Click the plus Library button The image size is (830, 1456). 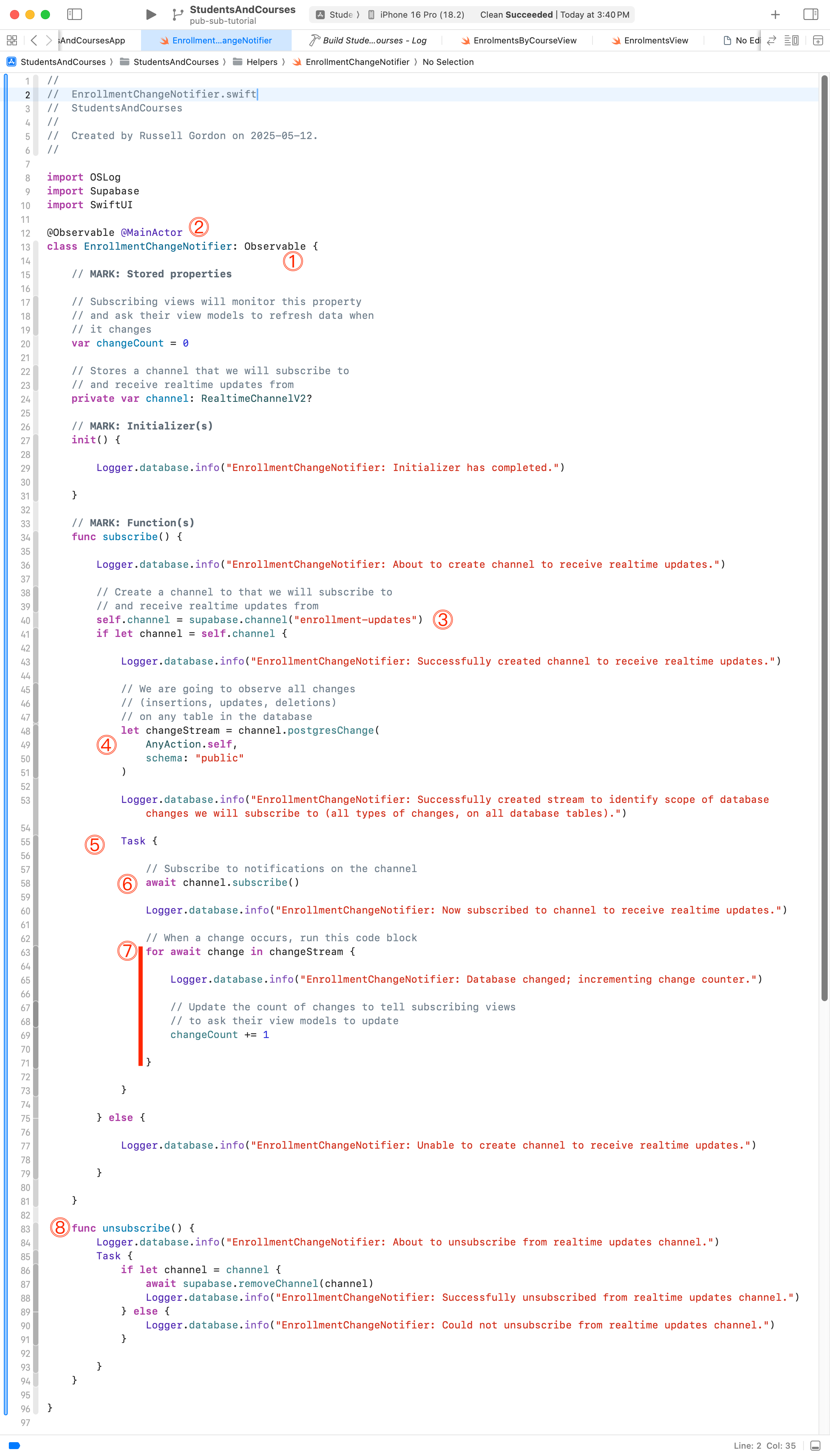[775, 14]
